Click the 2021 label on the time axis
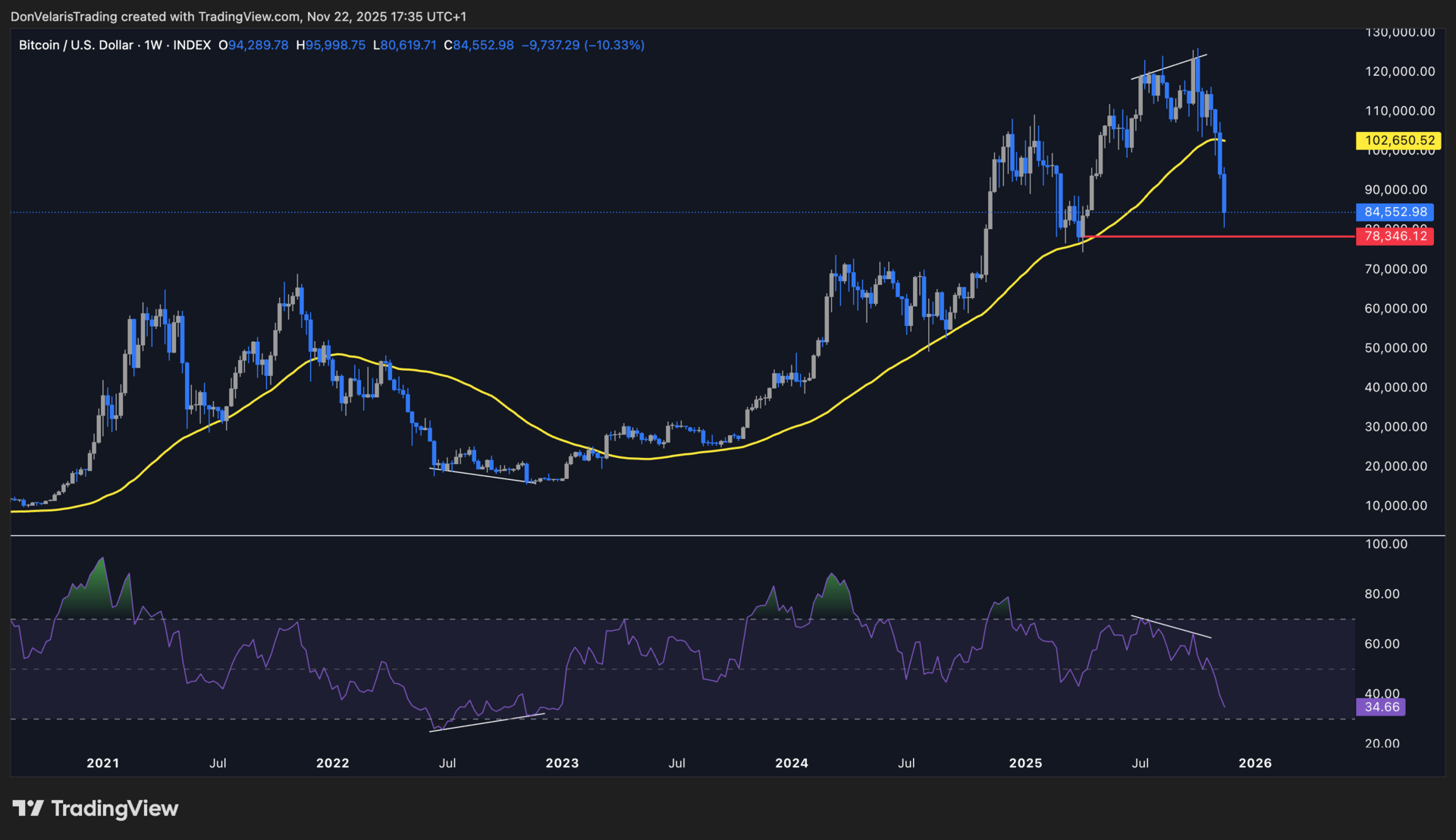The width and height of the screenshot is (1456, 840). pos(102,763)
